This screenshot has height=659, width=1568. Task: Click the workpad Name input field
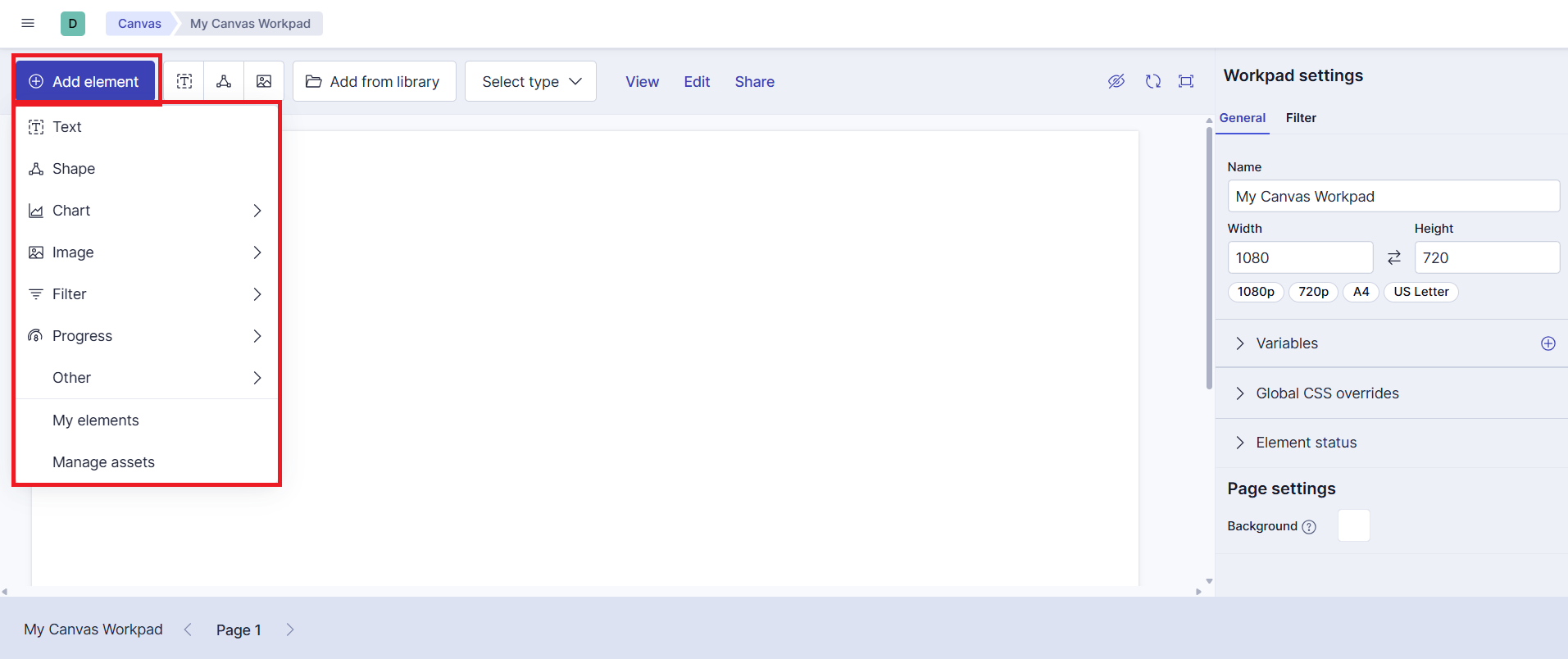pos(1393,196)
